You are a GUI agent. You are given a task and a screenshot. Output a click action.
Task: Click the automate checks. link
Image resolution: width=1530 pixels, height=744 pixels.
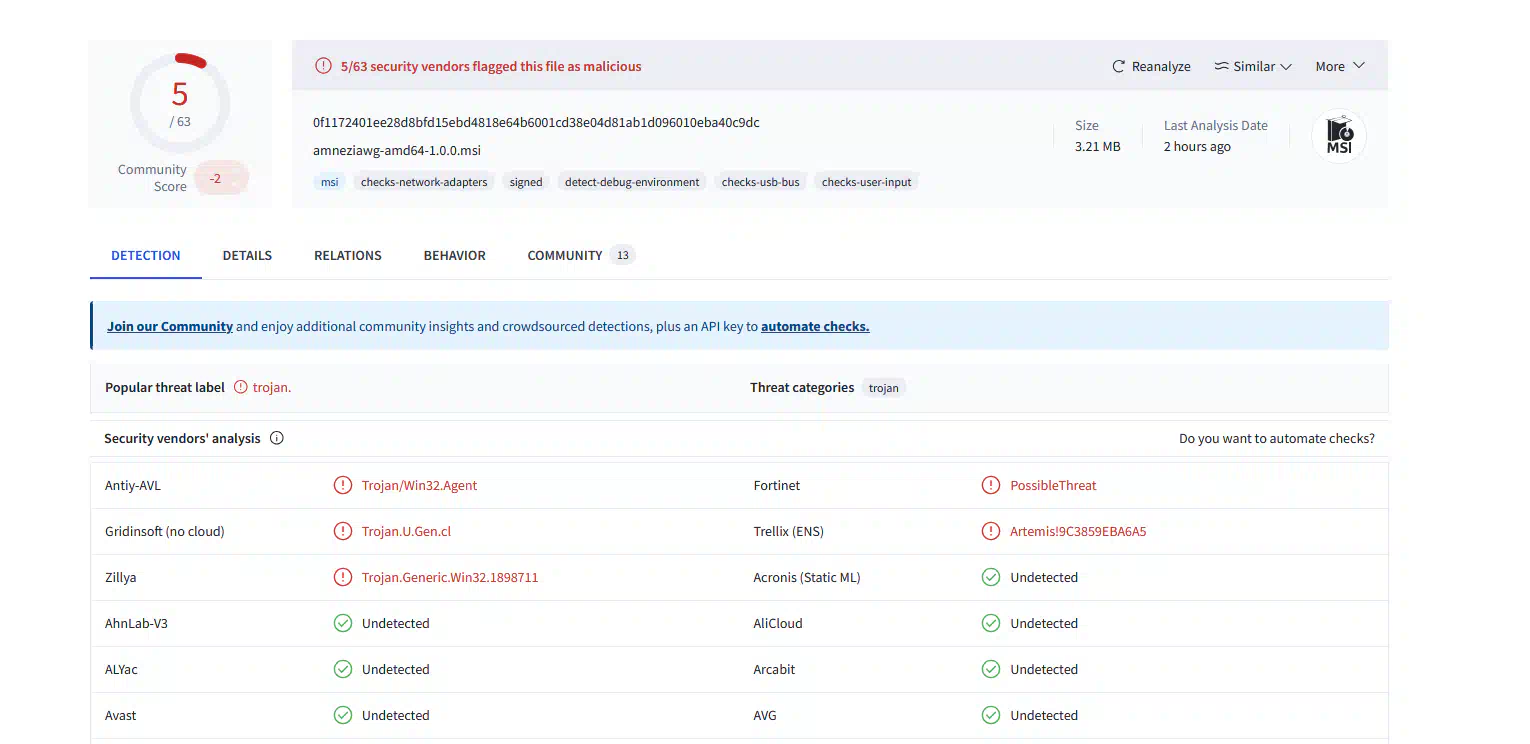click(x=815, y=326)
